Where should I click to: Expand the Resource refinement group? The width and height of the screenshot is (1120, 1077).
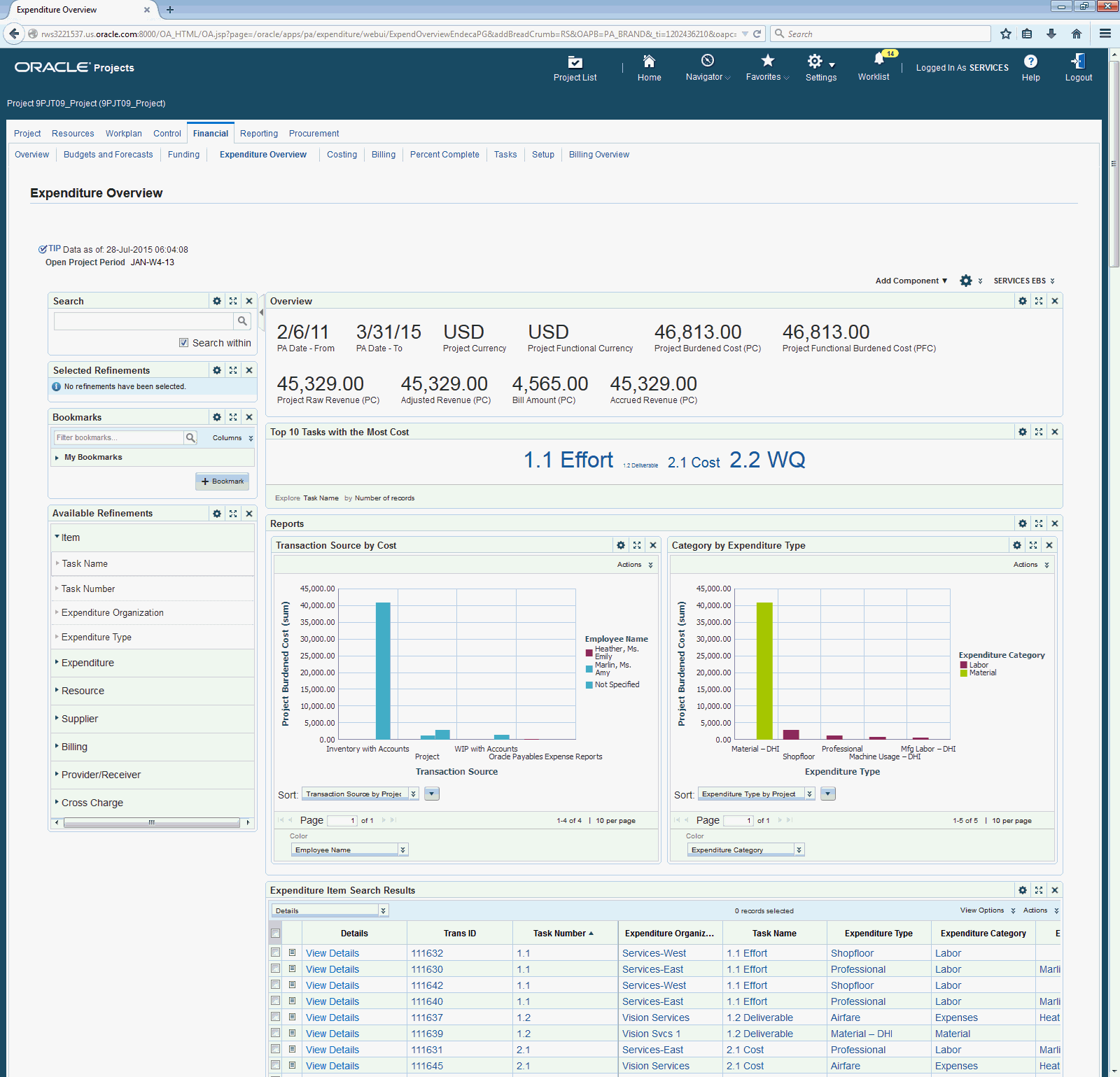coord(57,689)
